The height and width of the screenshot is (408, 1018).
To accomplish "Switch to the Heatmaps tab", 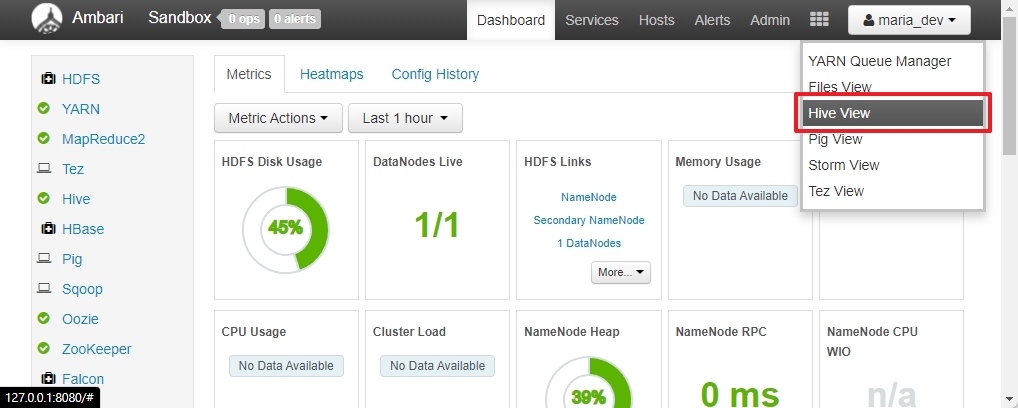I will coord(332,74).
